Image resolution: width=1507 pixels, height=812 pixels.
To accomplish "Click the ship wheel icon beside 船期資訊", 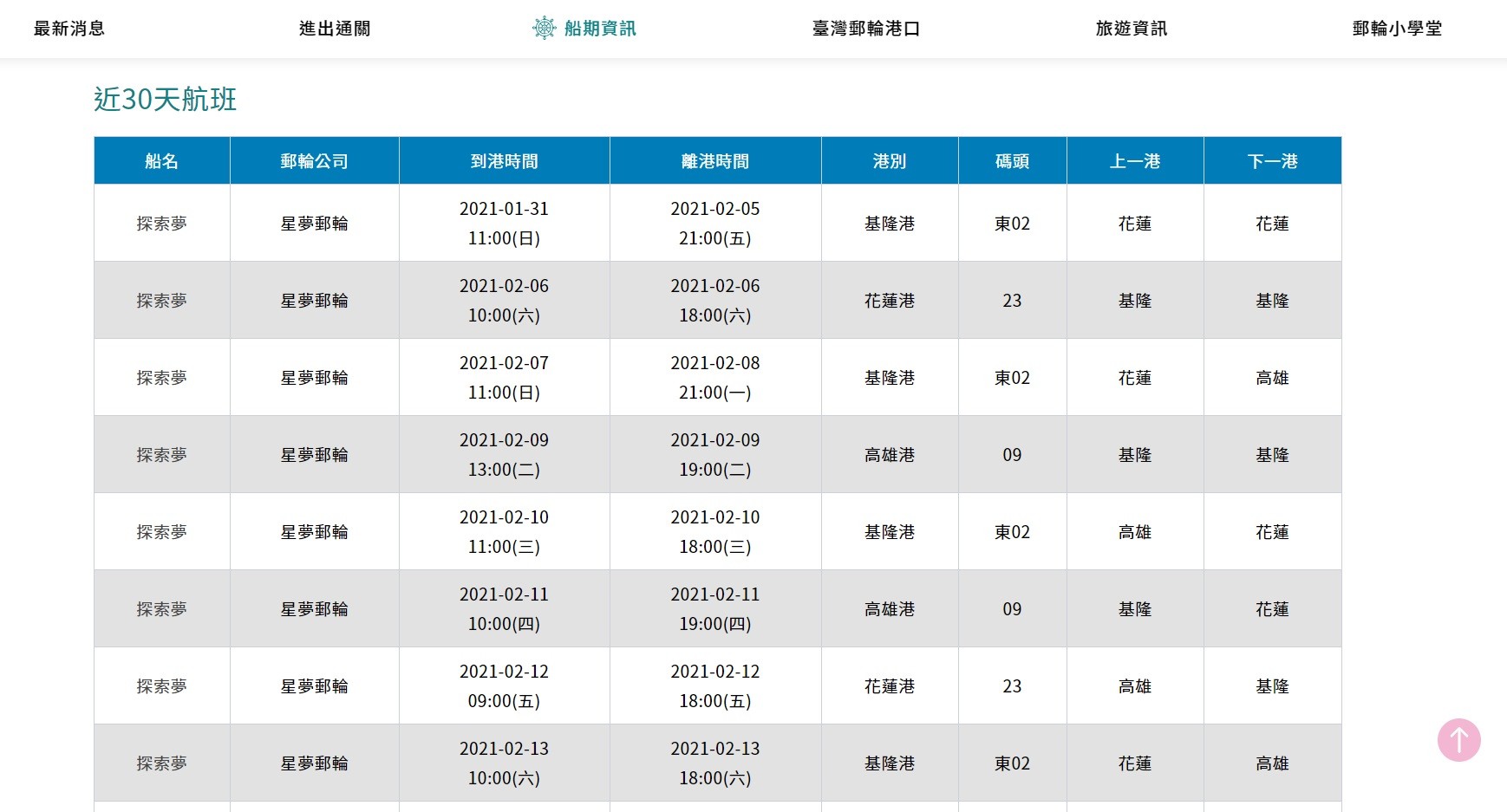I will click(545, 28).
